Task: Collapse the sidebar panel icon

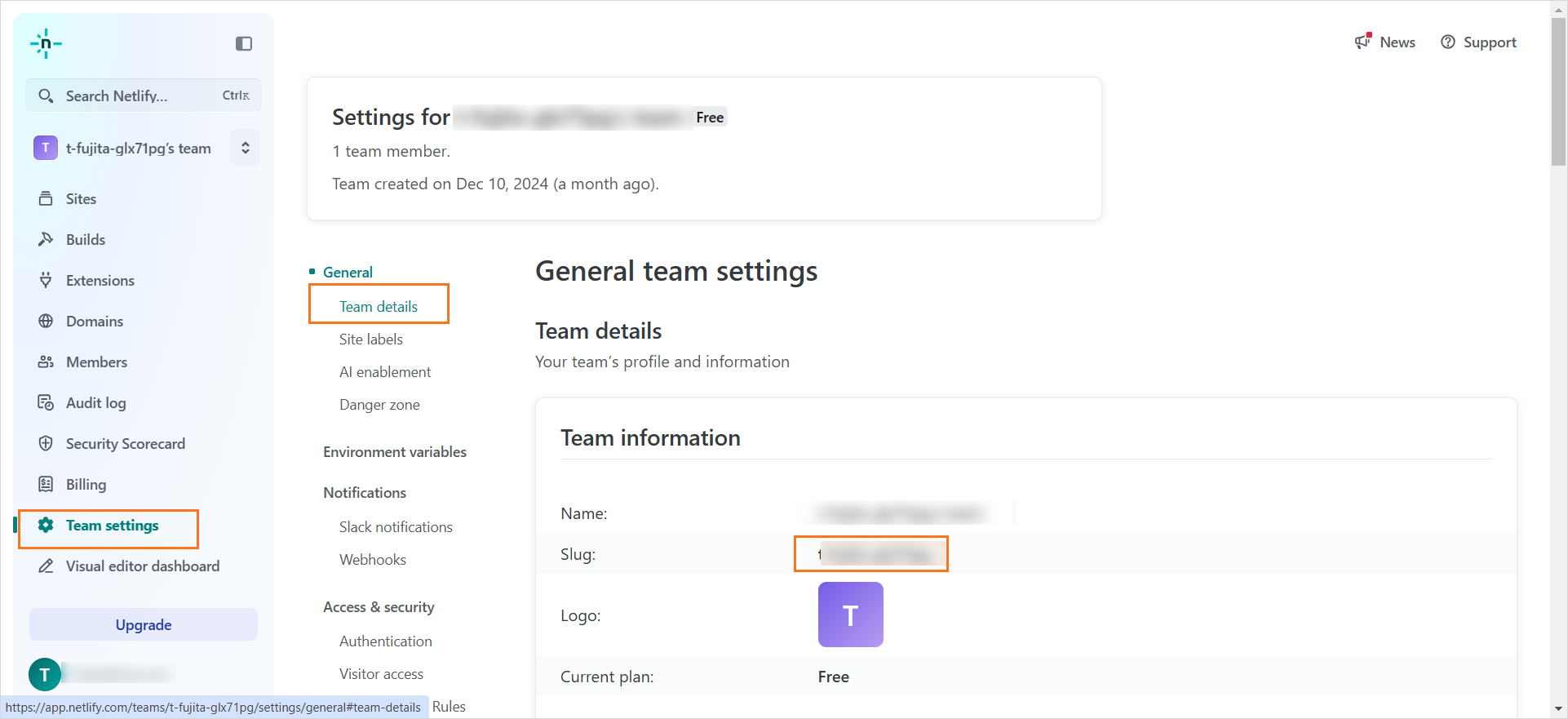Action: click(x=244, y=44)
